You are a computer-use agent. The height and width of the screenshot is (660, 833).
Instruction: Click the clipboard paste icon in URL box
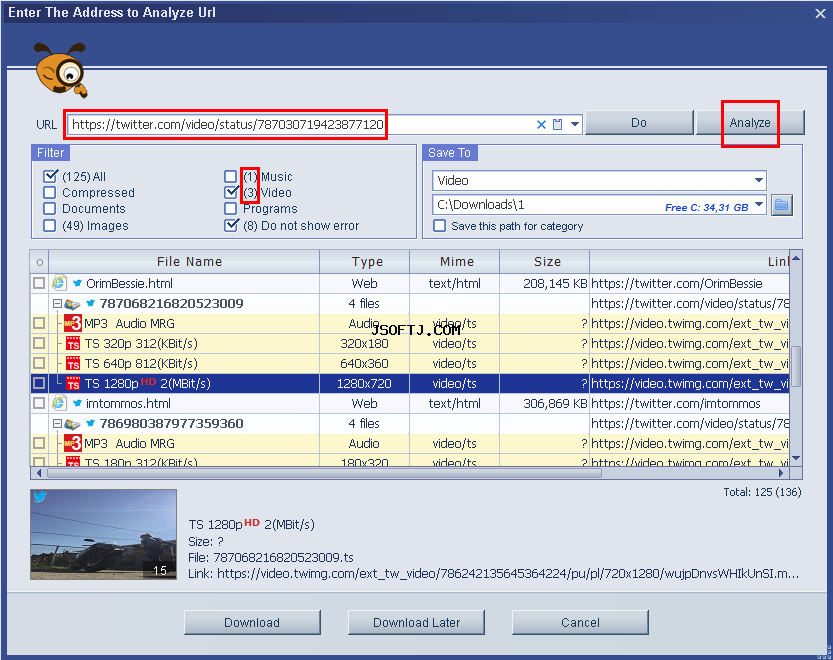coord(557,124)
